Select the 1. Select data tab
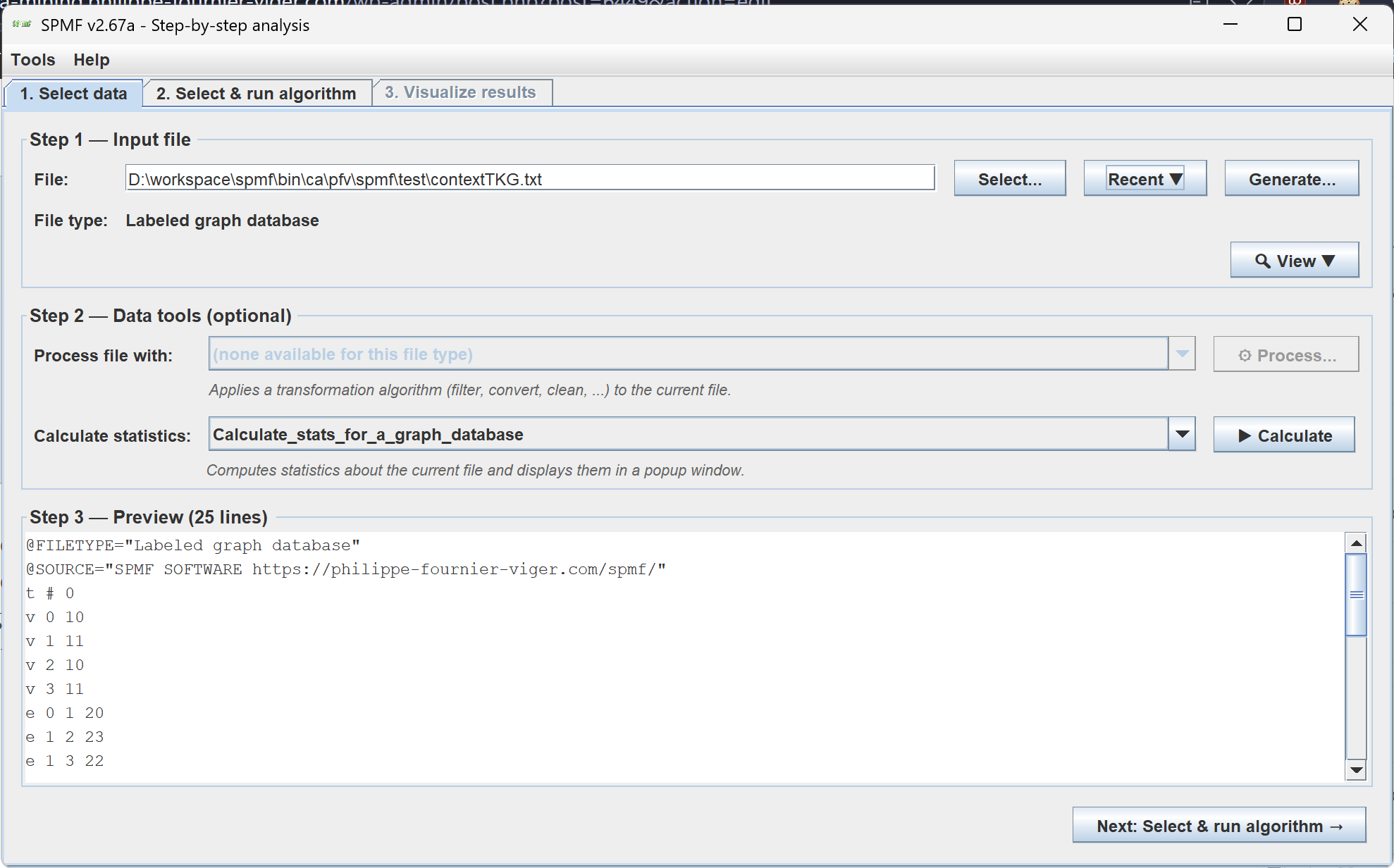1394x868 pixels. tap(73, 94)
